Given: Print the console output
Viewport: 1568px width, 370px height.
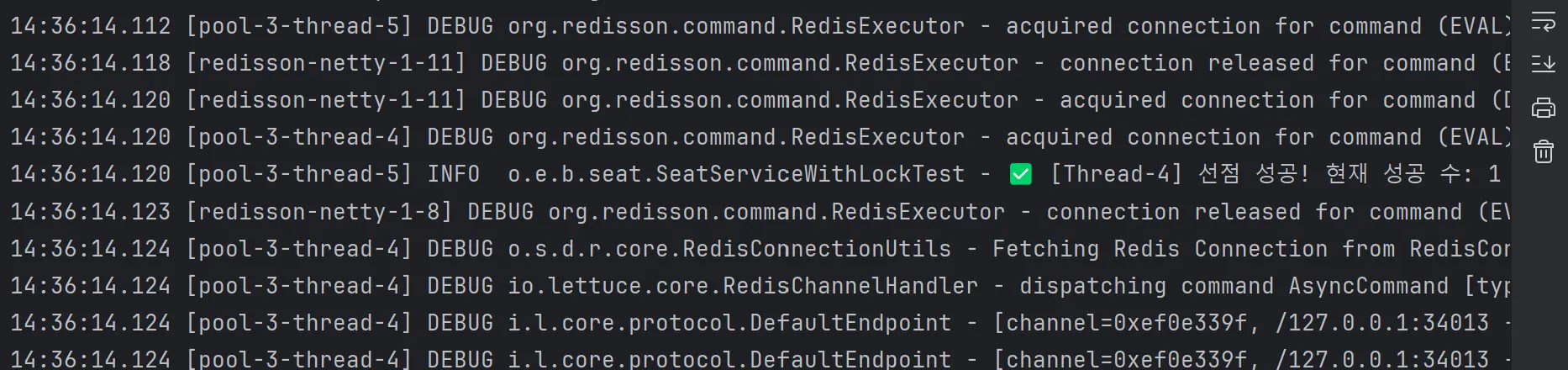Looking at the screenshot, I should pyautogui.click(x=1543, y=108).
